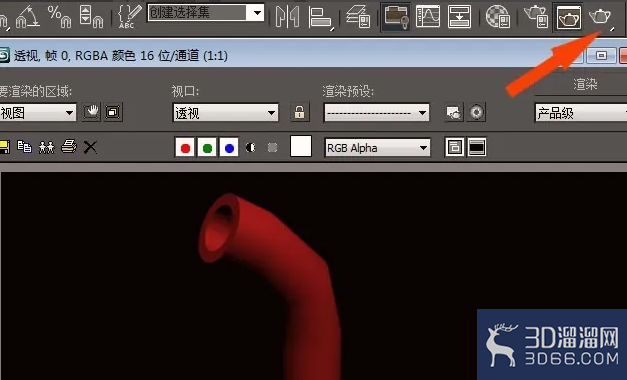The image size is (627, 380).
Task: Open the Curve Editor icon
Action: pos(427,17)
